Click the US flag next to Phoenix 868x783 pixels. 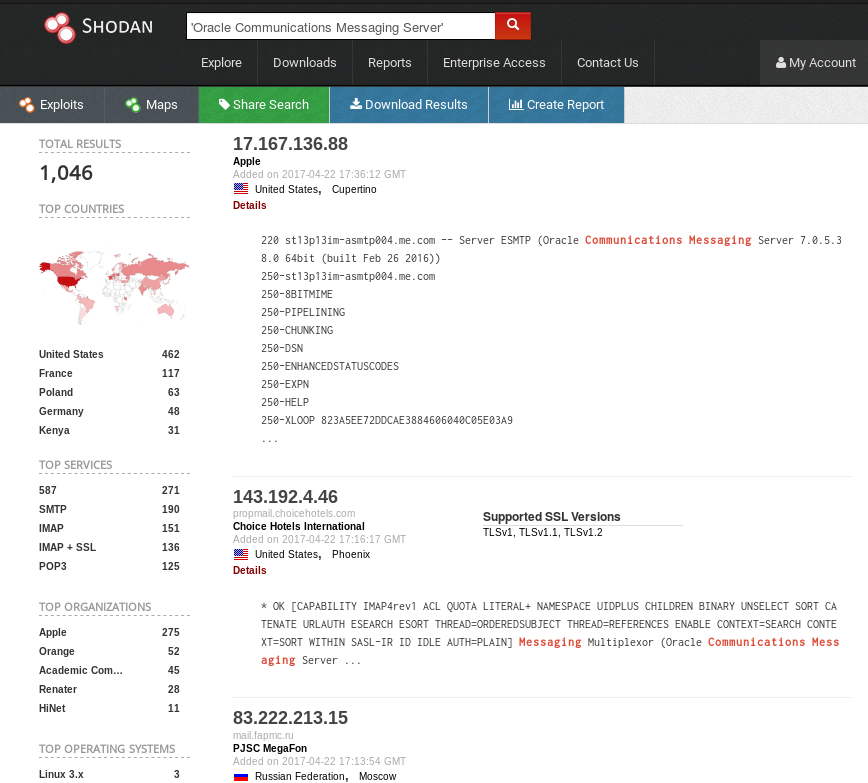point(241,554)
